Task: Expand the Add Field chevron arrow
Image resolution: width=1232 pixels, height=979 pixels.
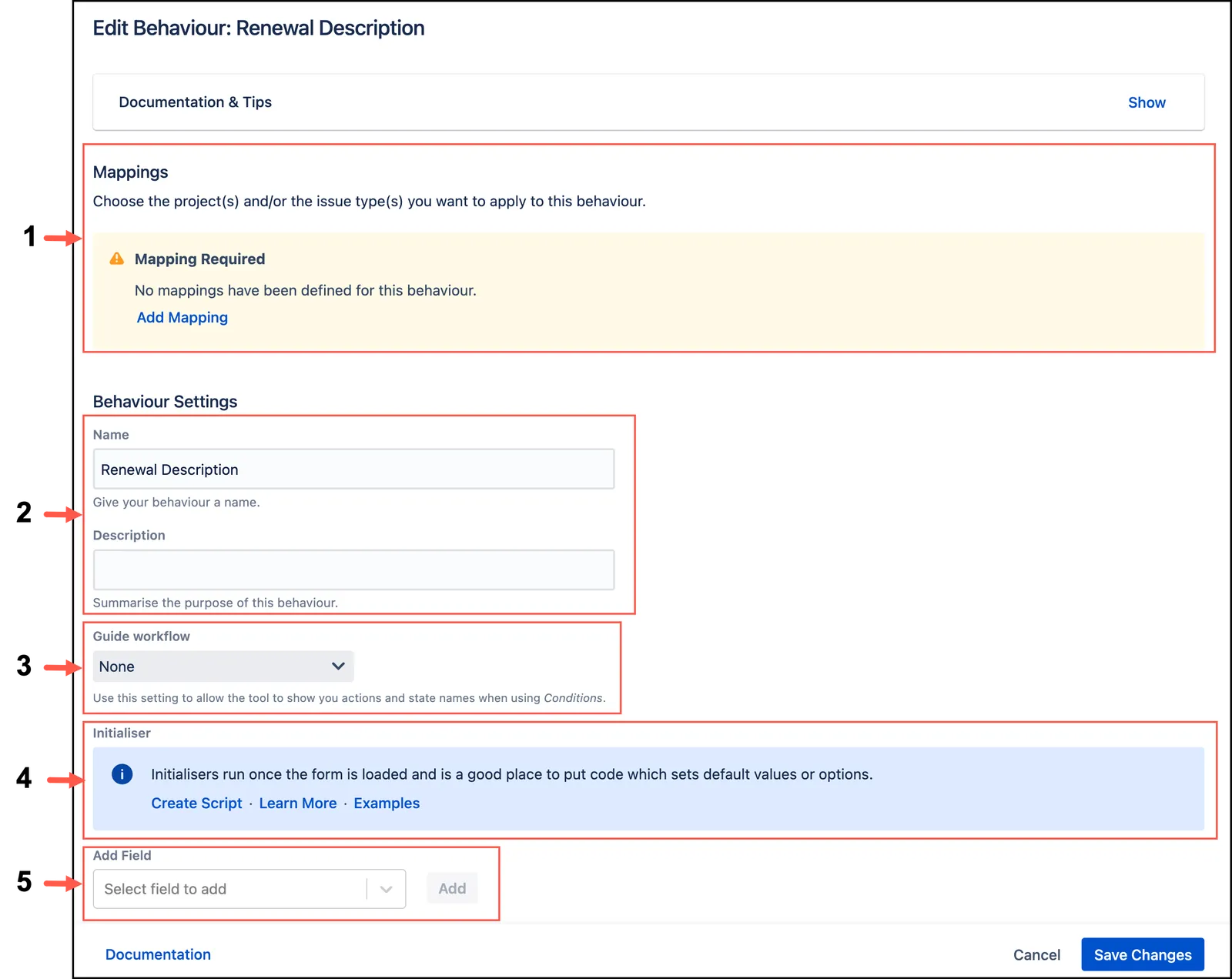Action: coord(387,889)
